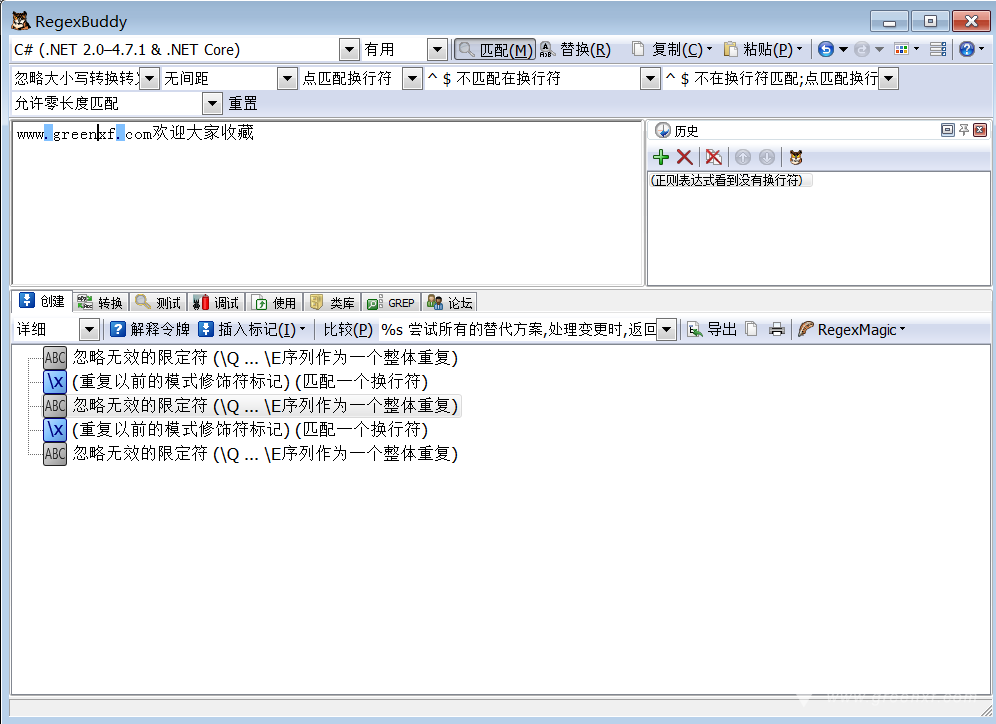Delete history entry with the red X icon
This screenshot has height=724, width=996.
tap(685, 157)
